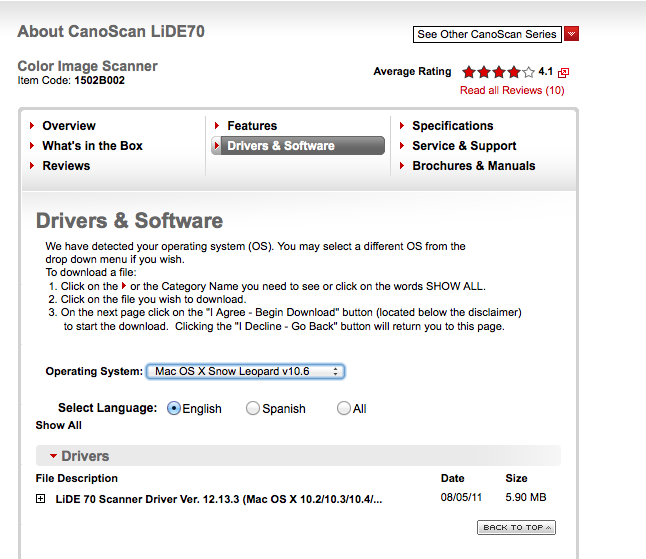Viewport: 646px width, 559px height.
Task: Click the red arrow beside What's in the Box
Action: pyautogui.click(x=32, y=145)
